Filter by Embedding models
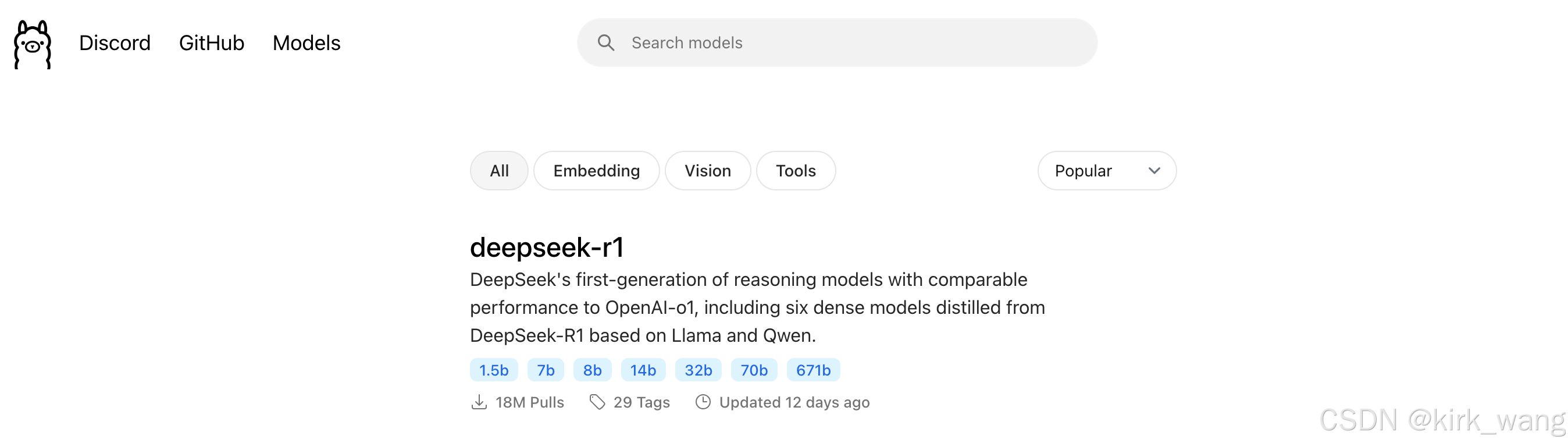The height and width of the screenshot is (446, 1568). click(x=596, y=171)
